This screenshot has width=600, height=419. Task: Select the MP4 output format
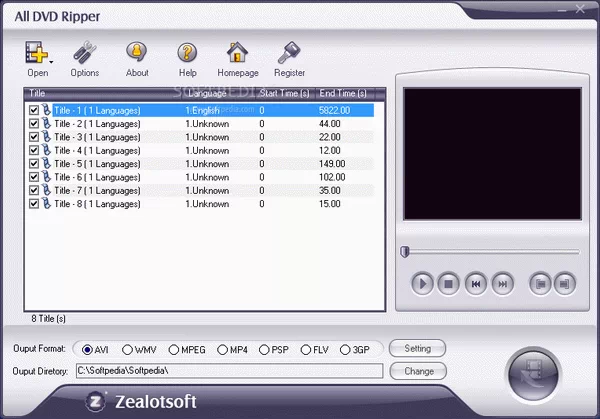pyautogui.click(x=222, y=350)
